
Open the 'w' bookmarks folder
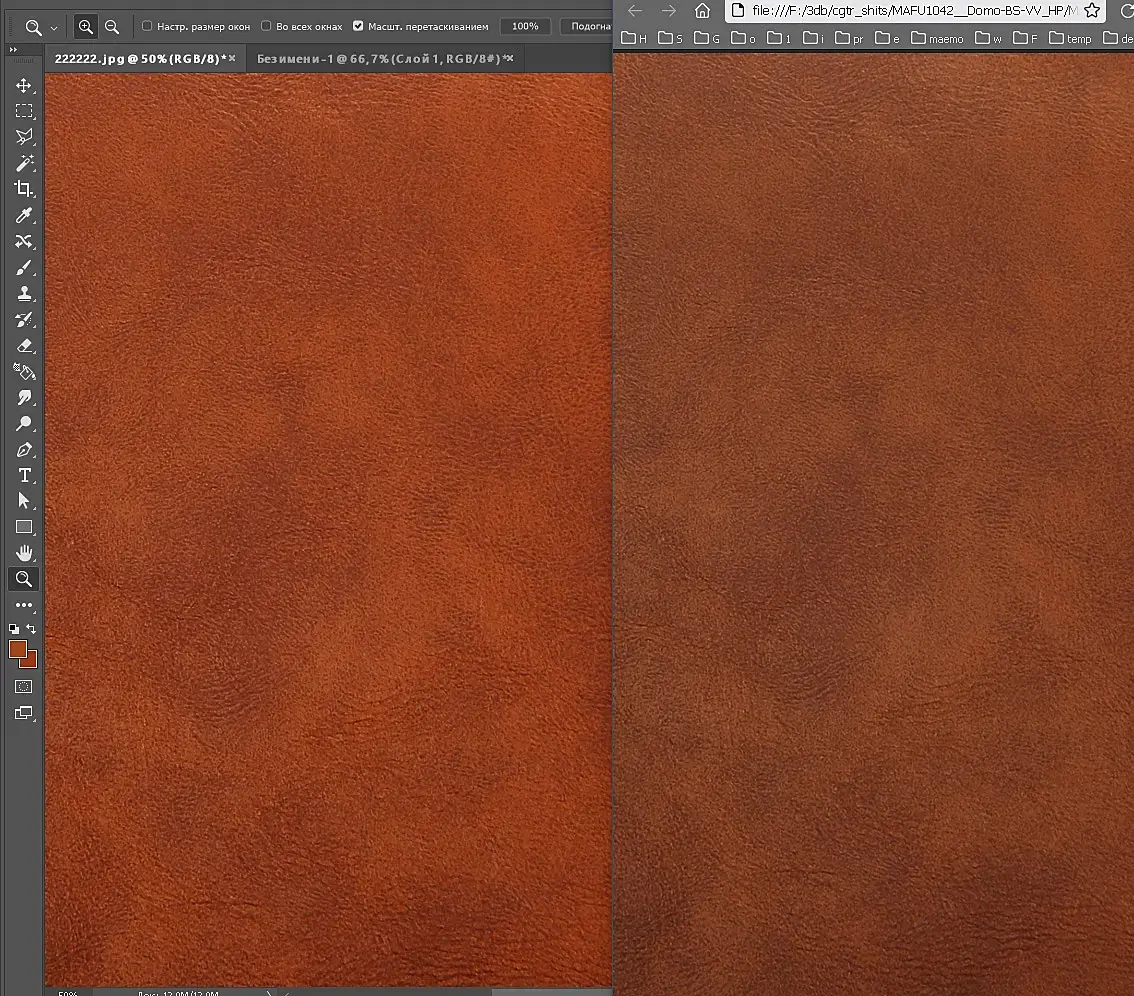[988, 38]
